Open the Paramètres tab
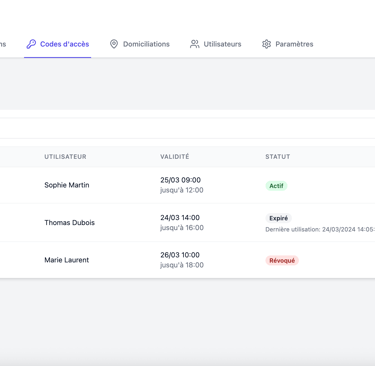The height and width of the screenshot is (366, 375). (287, 44)
